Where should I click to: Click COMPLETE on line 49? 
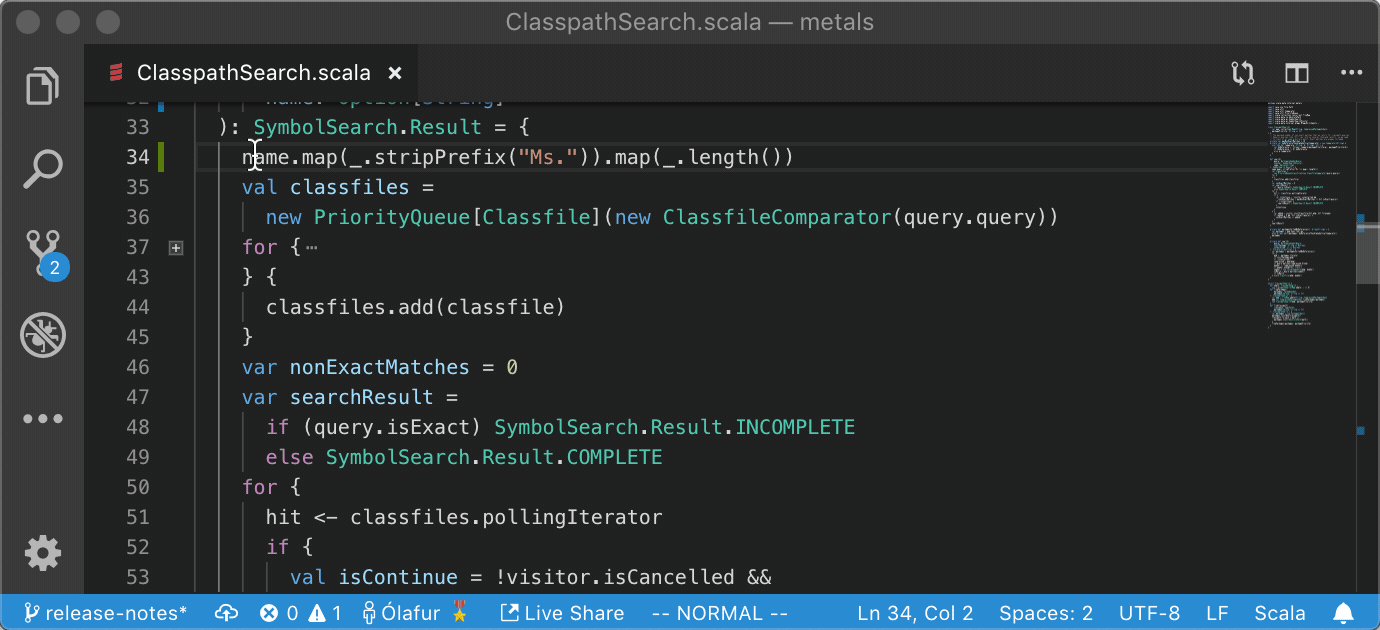click(x=614, y=457)
